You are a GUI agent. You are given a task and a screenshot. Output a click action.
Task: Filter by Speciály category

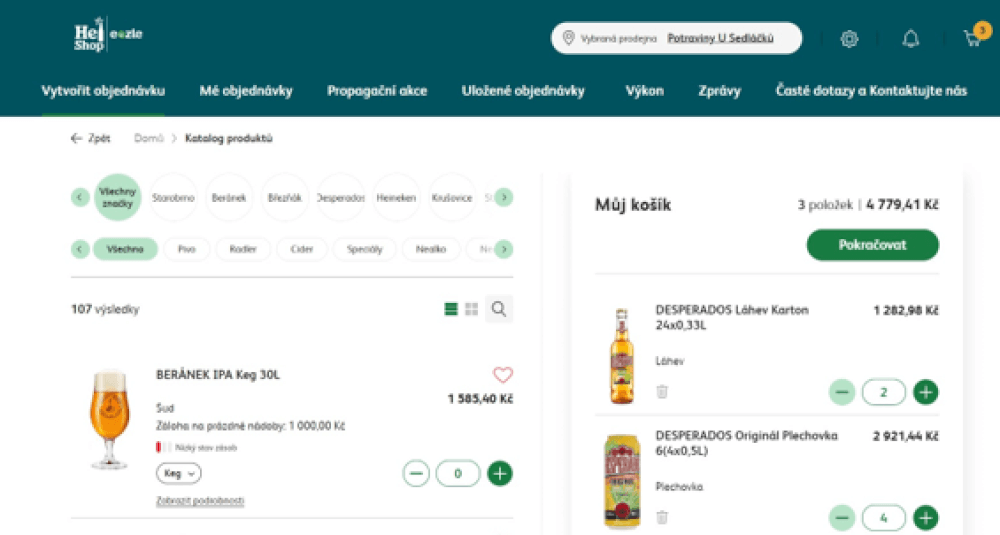364,249
